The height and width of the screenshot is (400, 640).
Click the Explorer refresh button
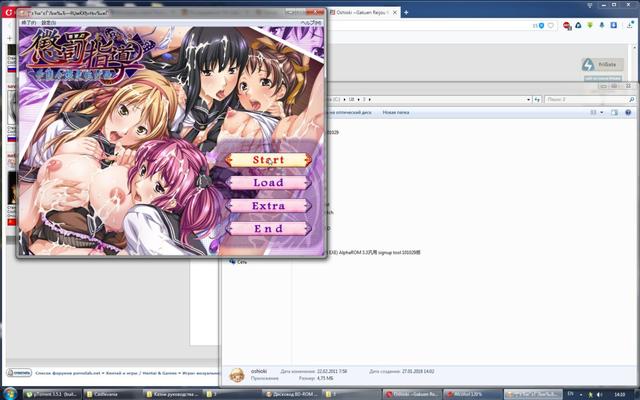pos(537,99)
